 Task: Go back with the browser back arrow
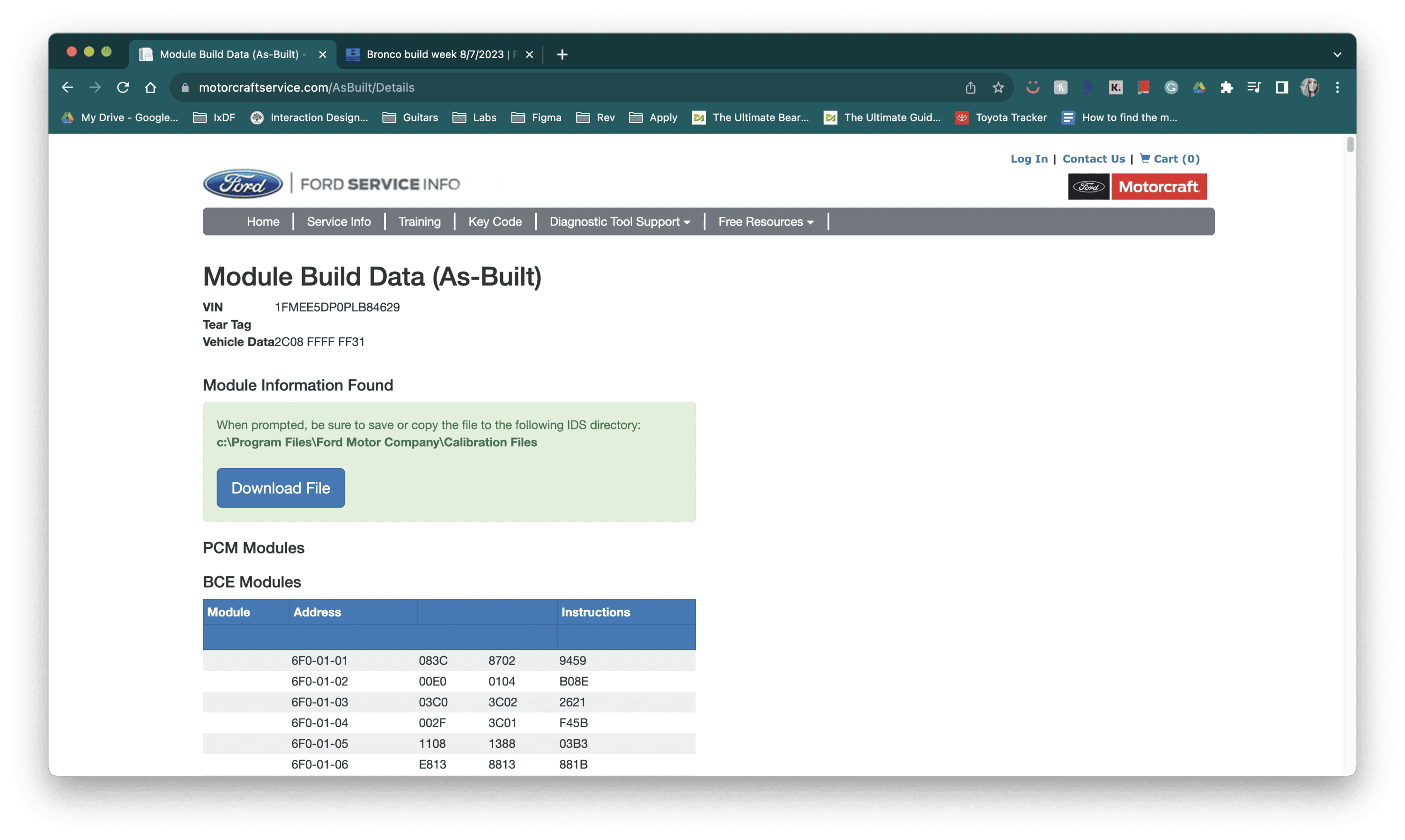tap(67, 87)
